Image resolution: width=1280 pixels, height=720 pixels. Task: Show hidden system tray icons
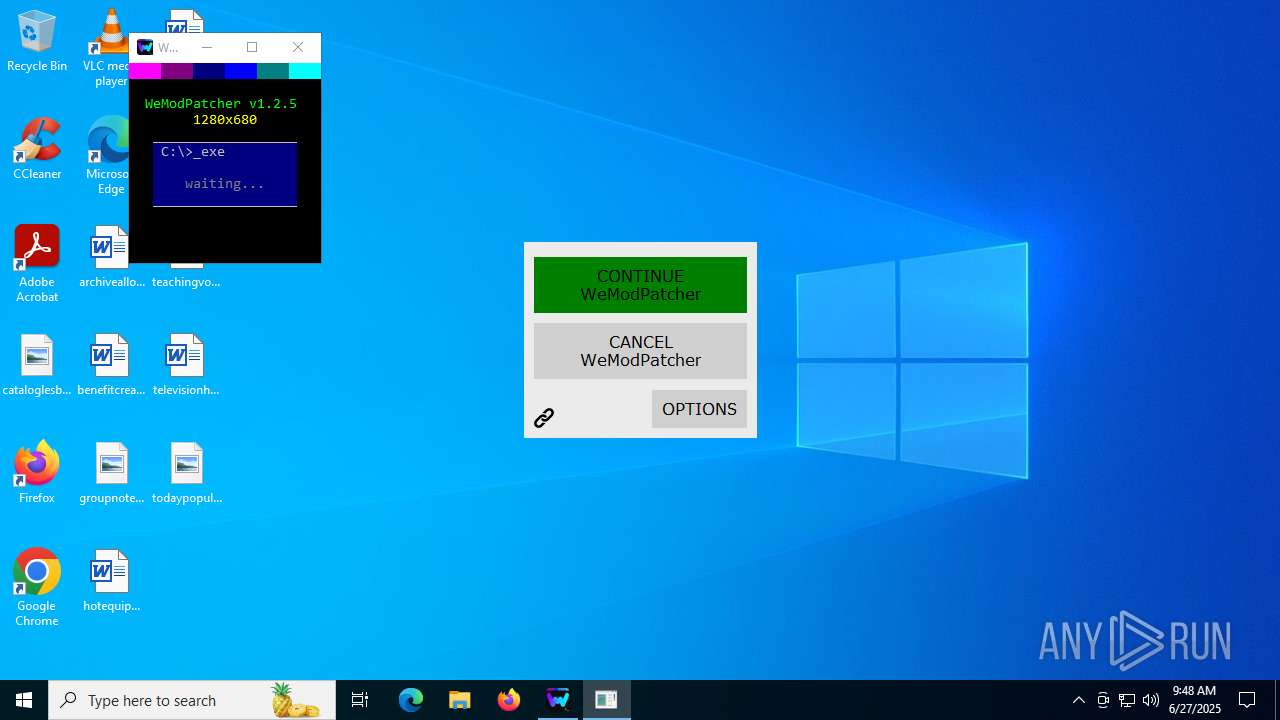coord(1079,700)
